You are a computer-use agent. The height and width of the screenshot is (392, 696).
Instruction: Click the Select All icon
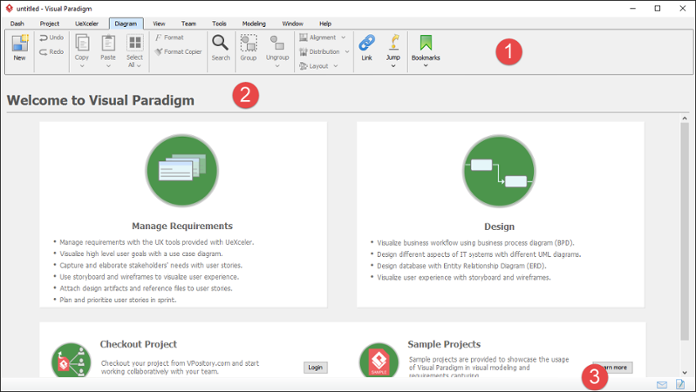pyautogui.click(x=135, y=43)
